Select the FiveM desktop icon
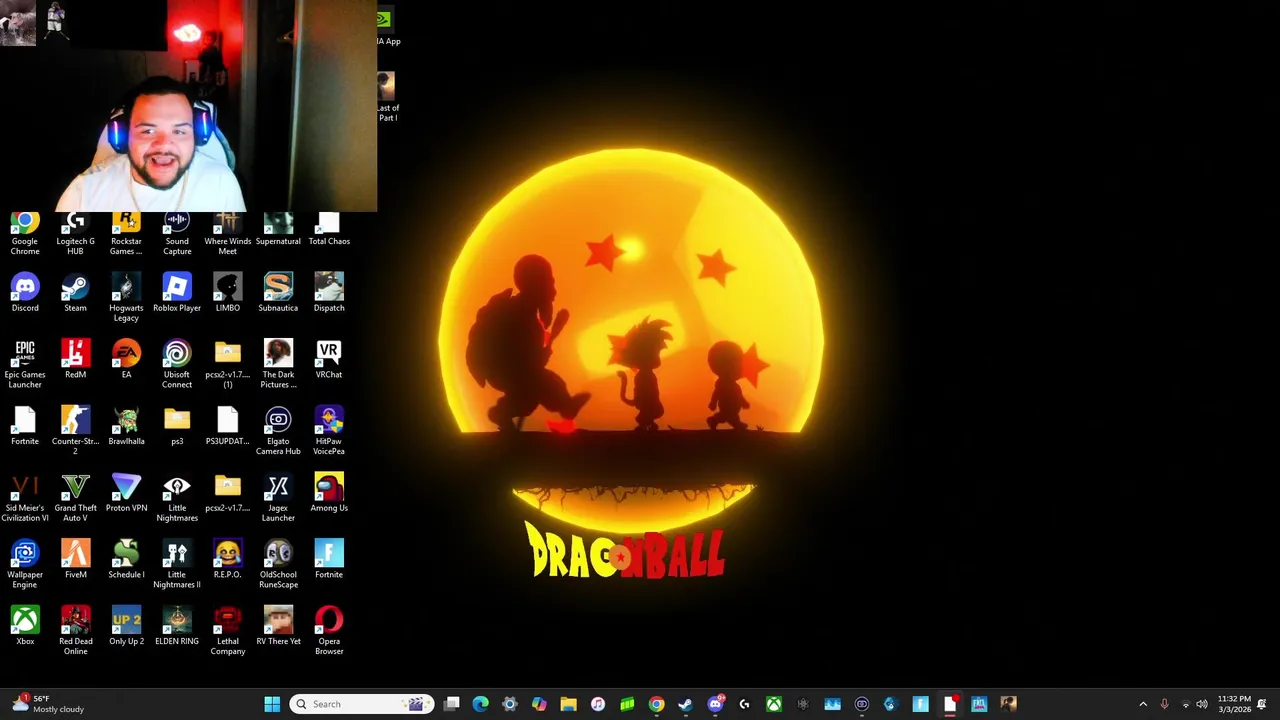The image size is (1280, 720). coord(75,560)
